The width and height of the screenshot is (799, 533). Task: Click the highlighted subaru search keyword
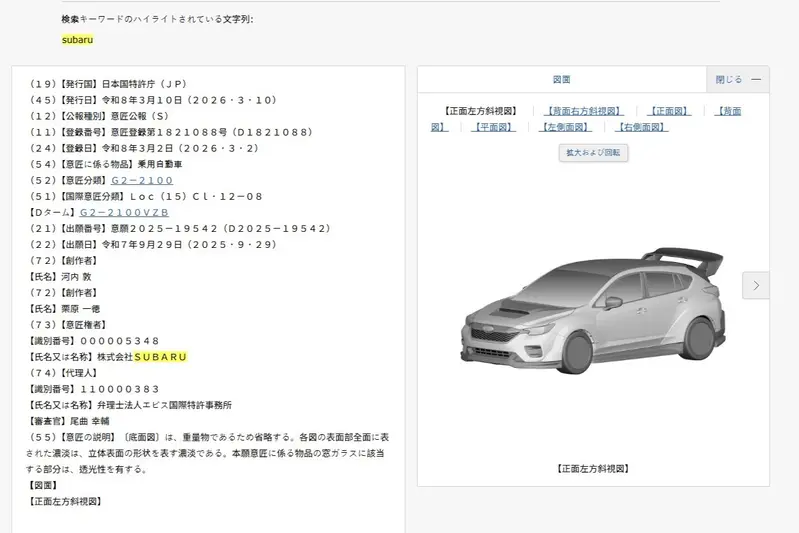[x=77, y=39]
